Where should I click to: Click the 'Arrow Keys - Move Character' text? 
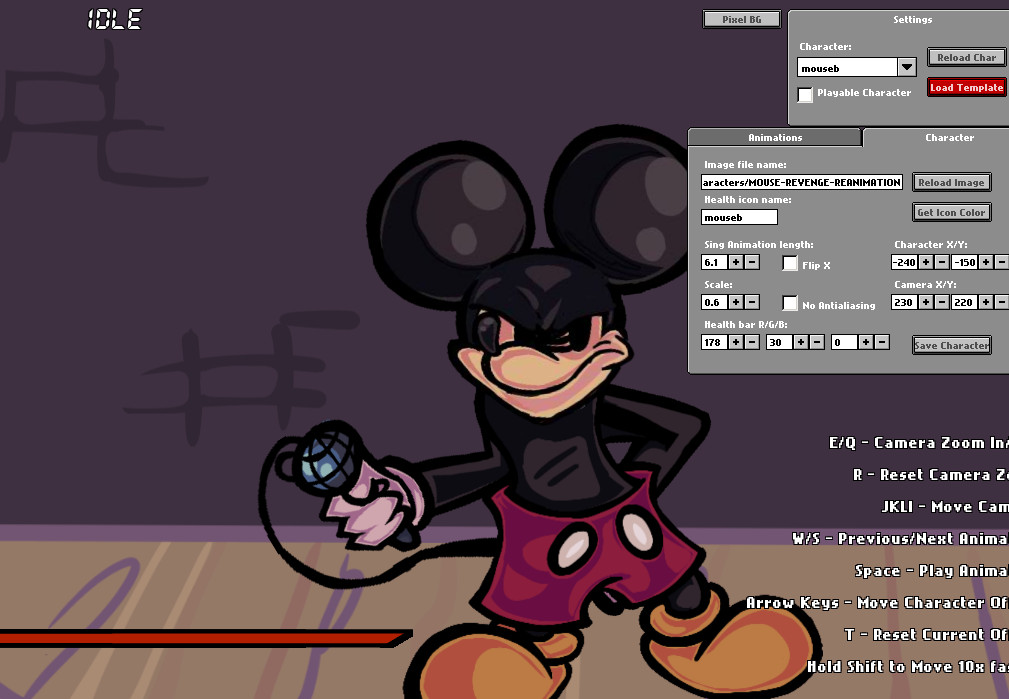click(877, 603)
